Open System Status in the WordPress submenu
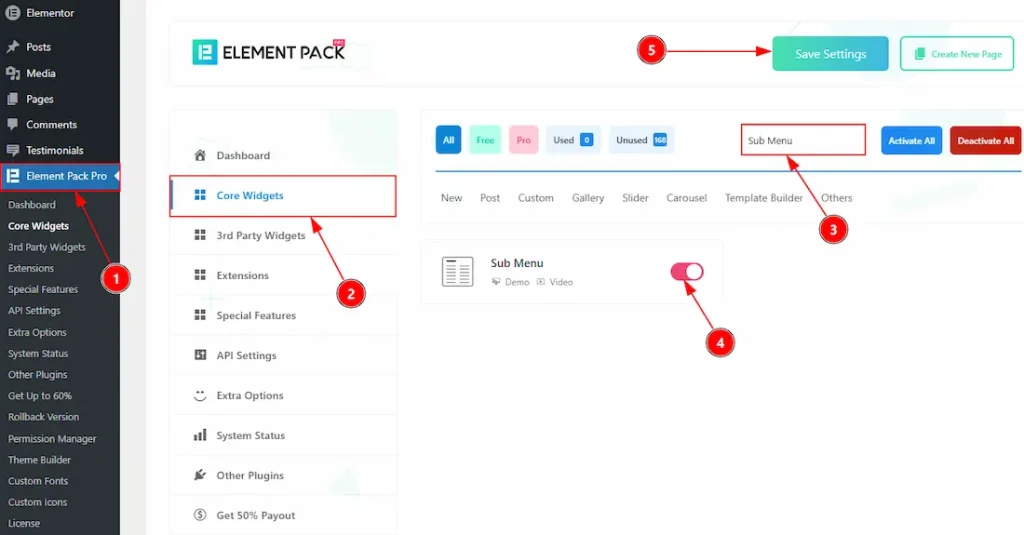Viewport: 1024px width, 535px height. [38, 353]
